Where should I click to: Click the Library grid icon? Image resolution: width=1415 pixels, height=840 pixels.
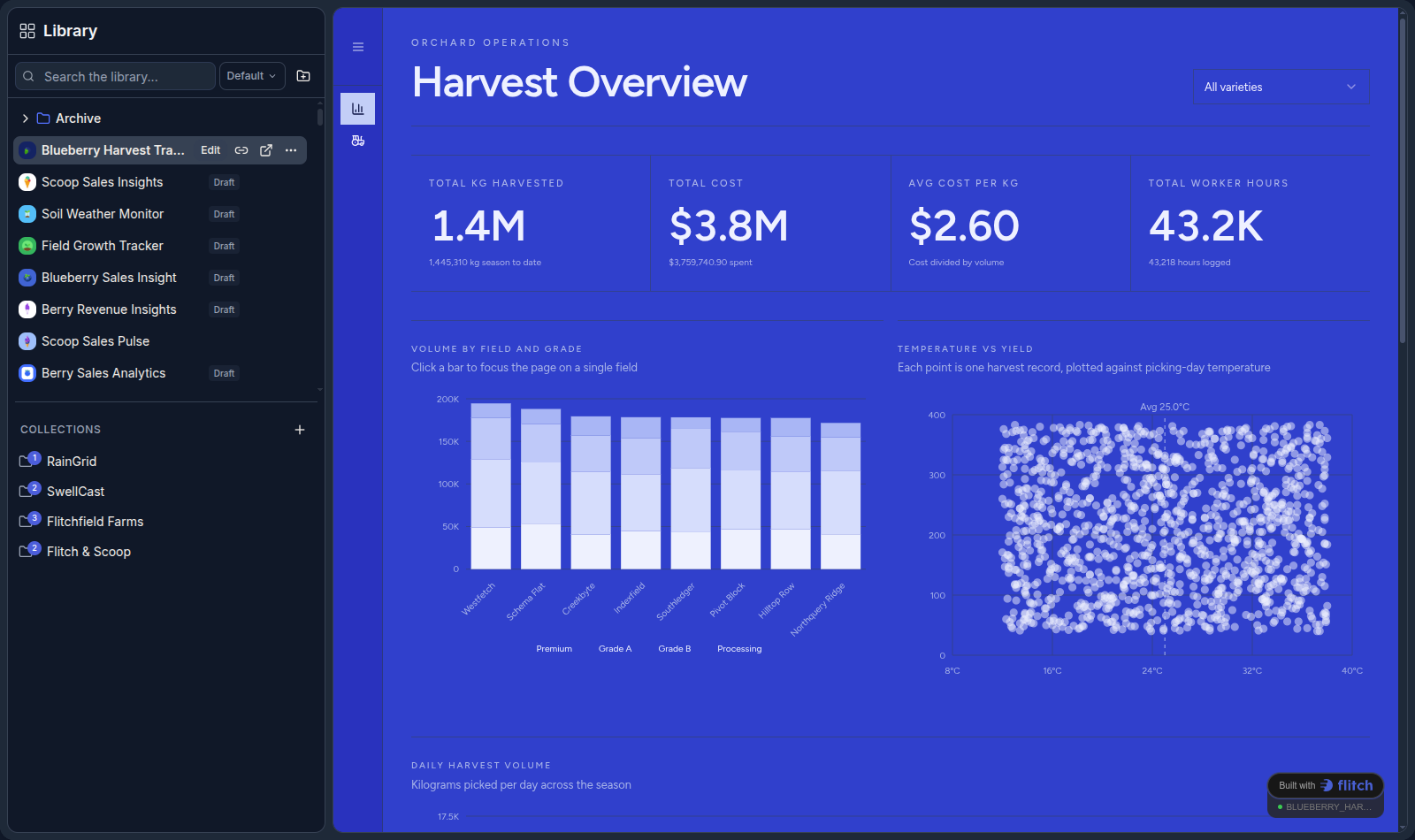(x=27, y=31)
